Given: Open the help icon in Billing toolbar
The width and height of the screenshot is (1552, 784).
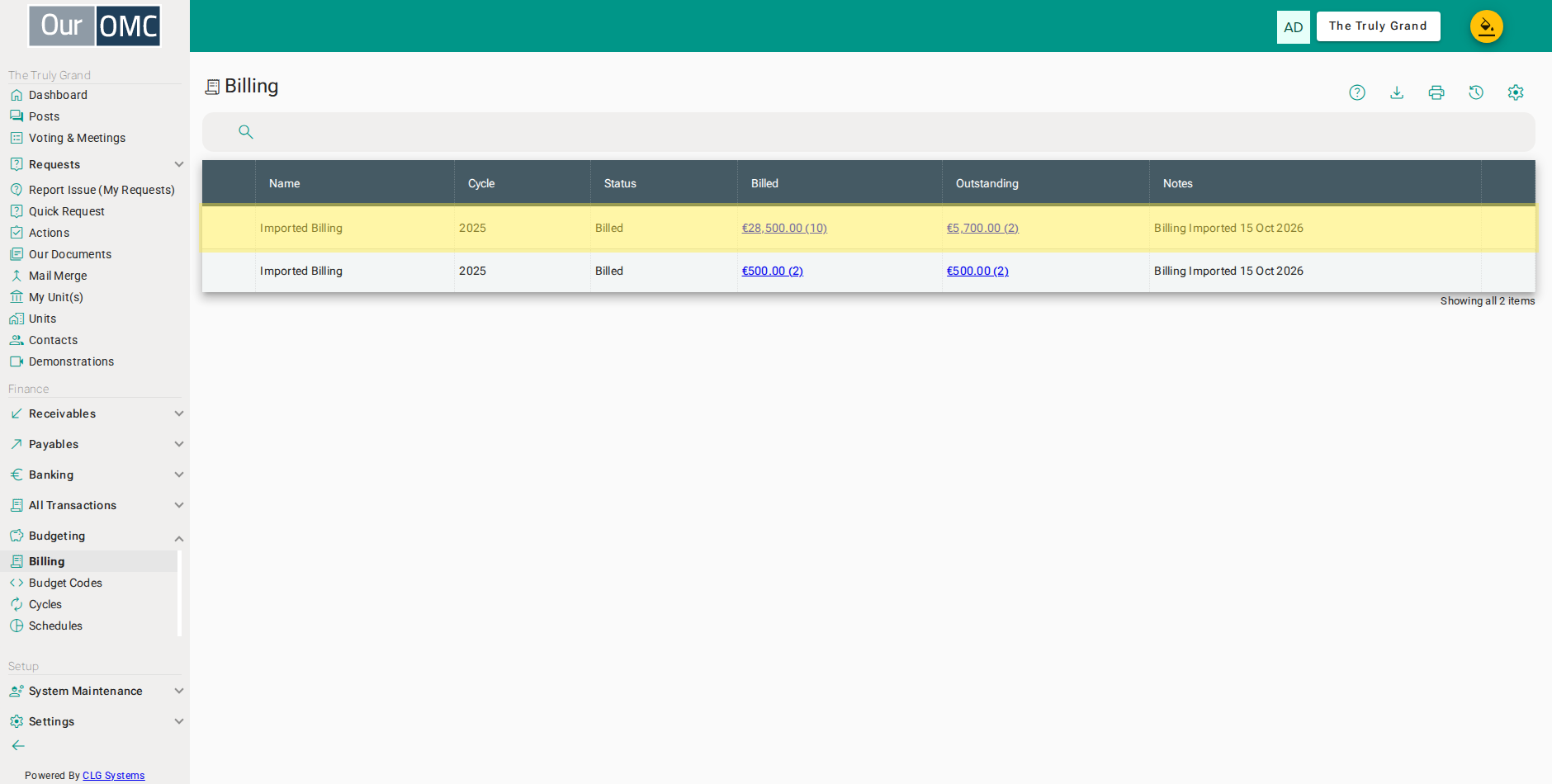Looking at the screenshot, I should (1357, 92).
